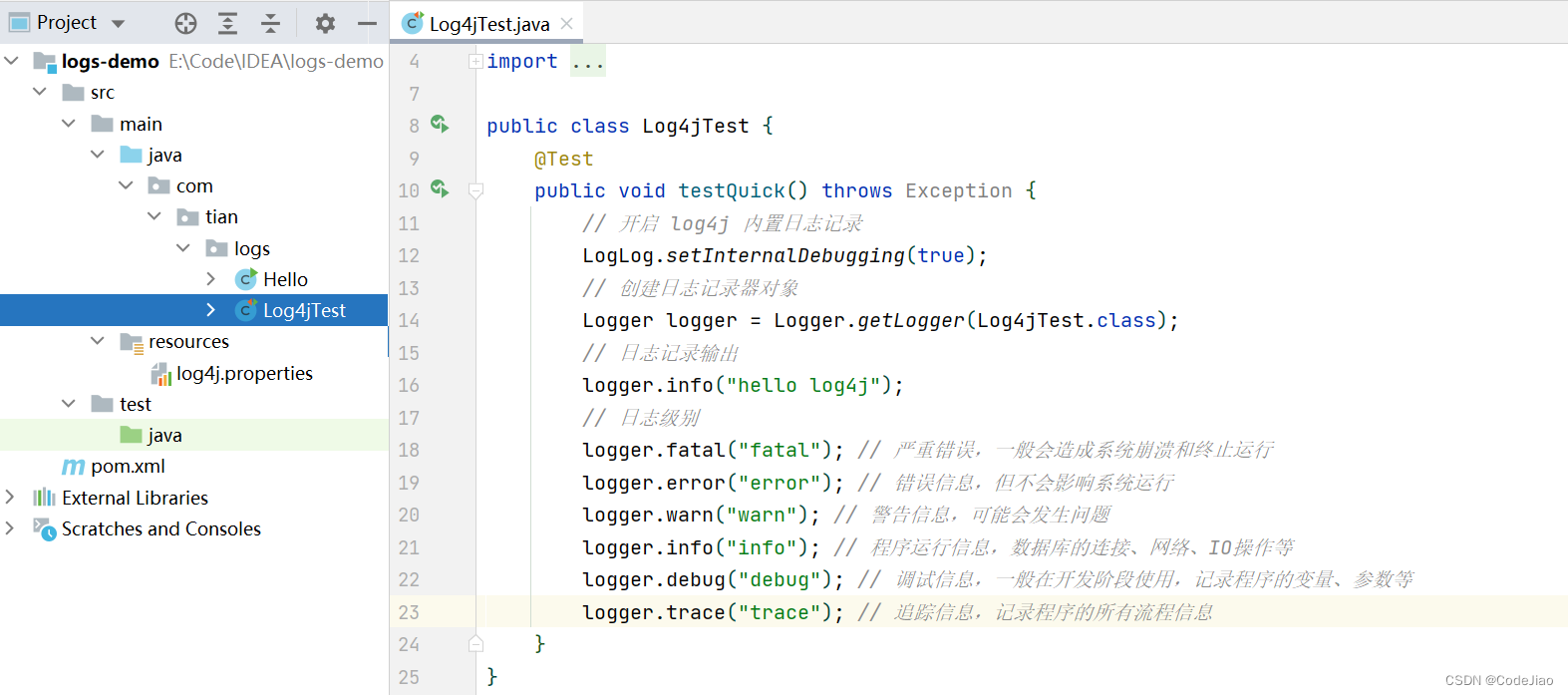Switch to the Log4jTest.java tab
This screenshot has height=695, width=1568.
point(488,24)
